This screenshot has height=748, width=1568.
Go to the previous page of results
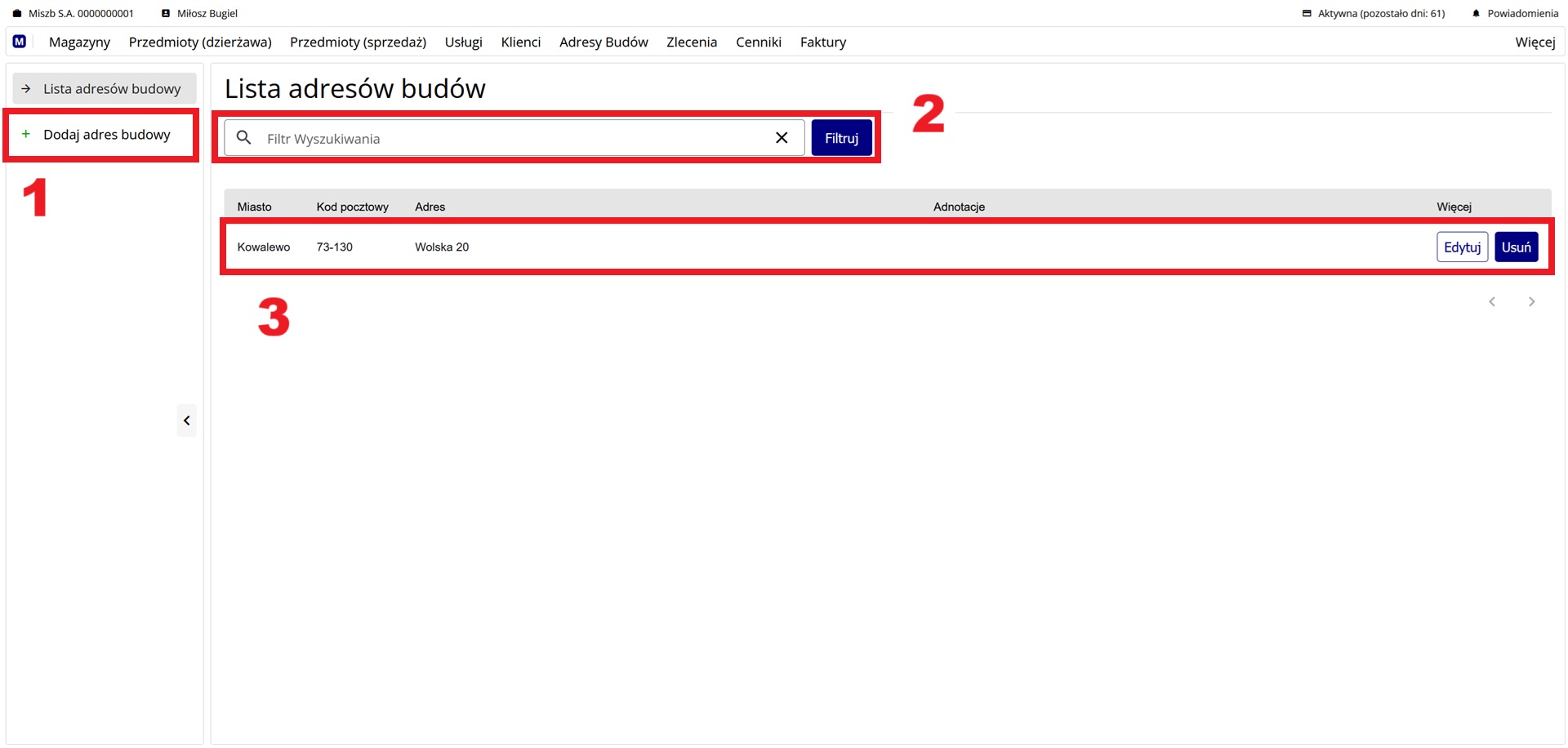(x=1492, y=302)
